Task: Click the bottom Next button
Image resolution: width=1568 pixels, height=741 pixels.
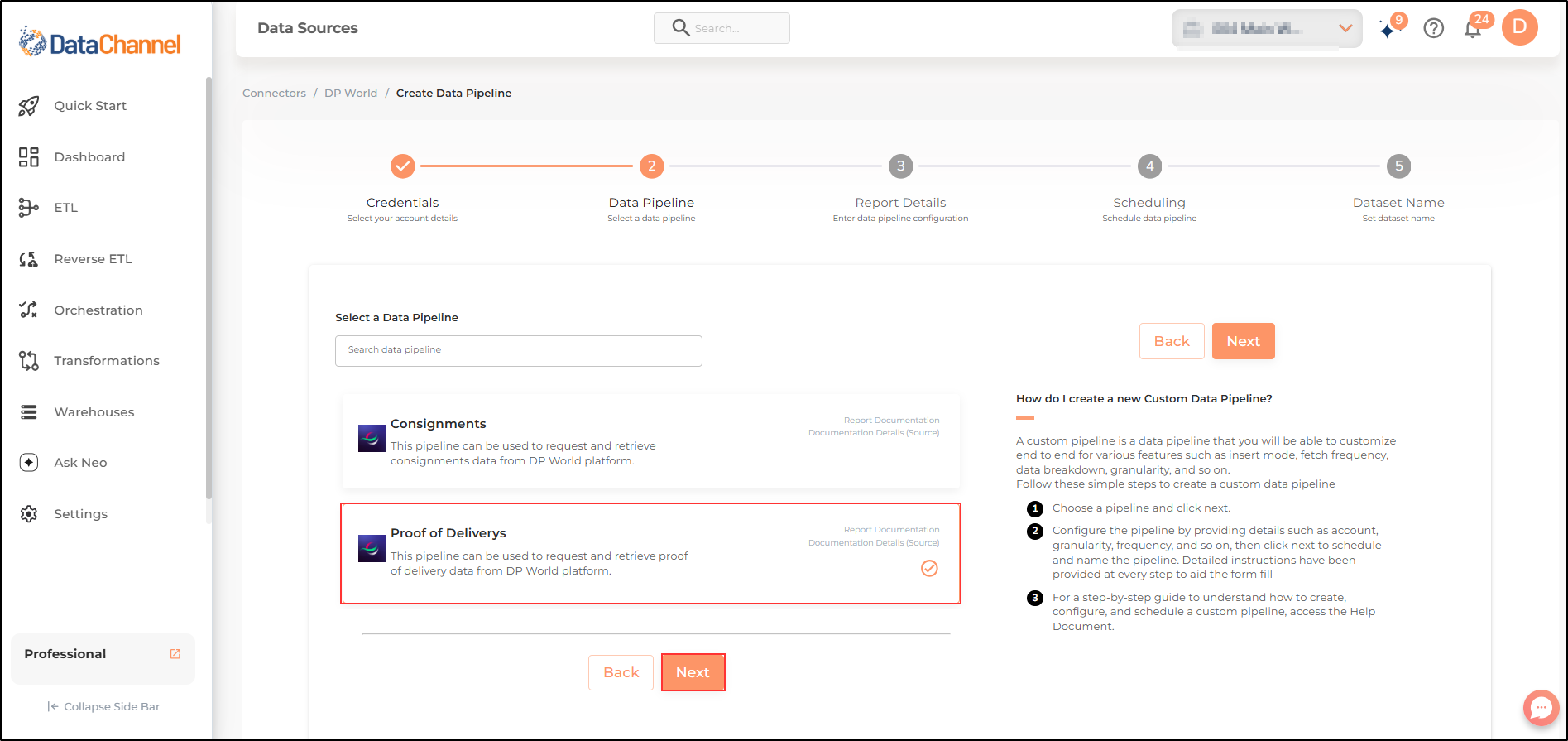Action: (x=693, y=672)
